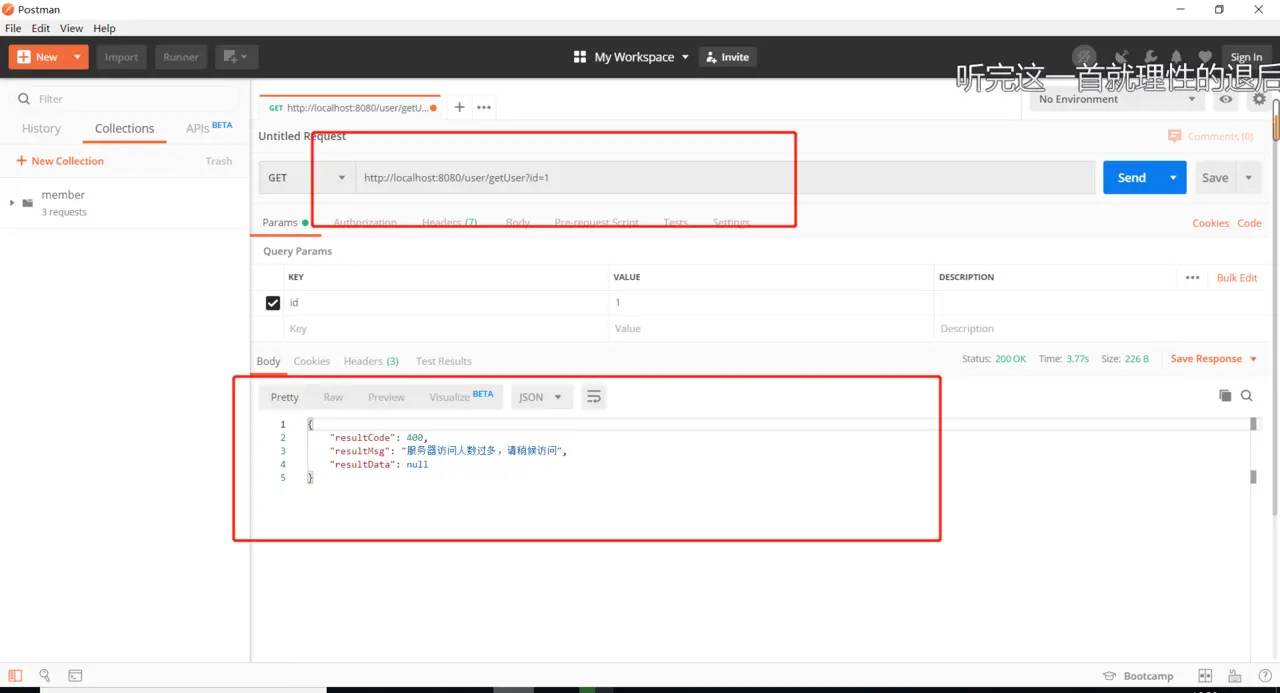The width and height of the screenshot is (1280, 693).
Task: Add a new request tab with plus icon
Action: [459, 107]
